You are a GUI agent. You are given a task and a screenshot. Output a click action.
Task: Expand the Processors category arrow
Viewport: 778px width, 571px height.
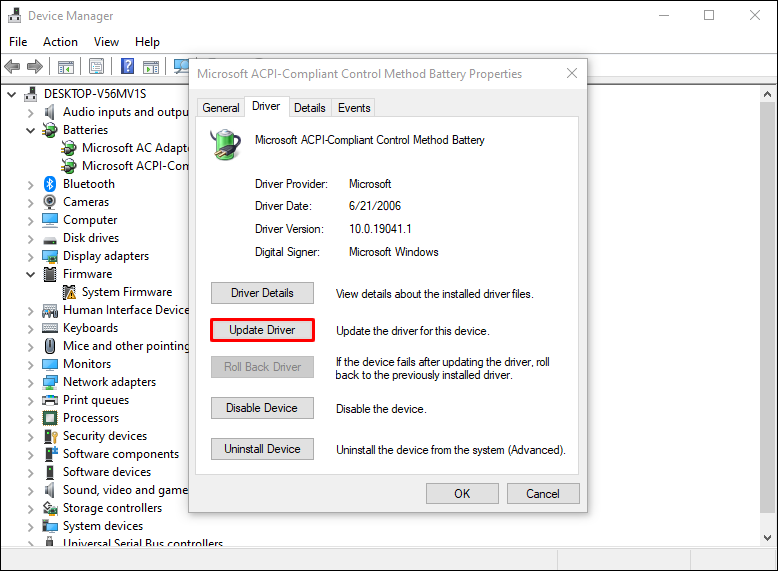tap(31, 419)
